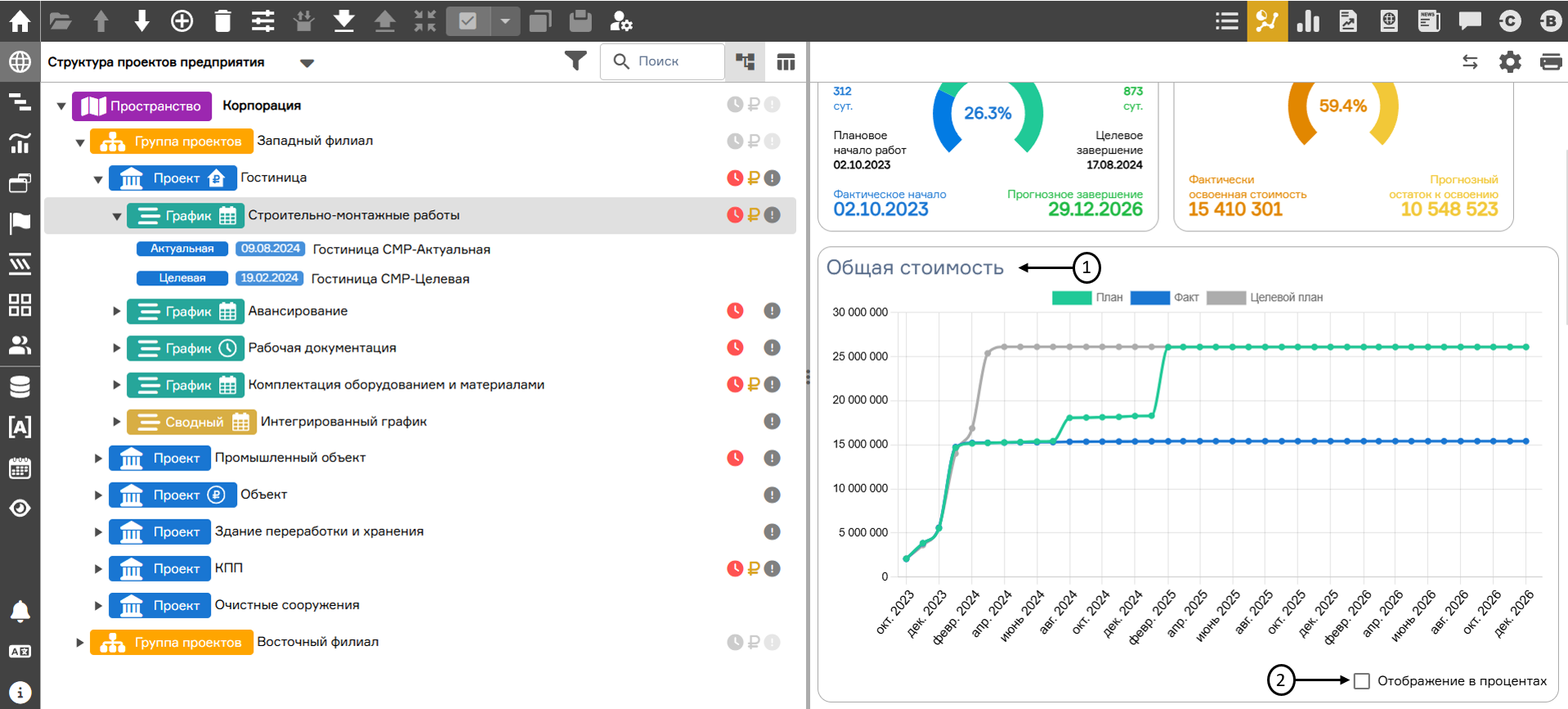This screenshot has height=709, width=1568.
Task: Click the flag icon in left sidebar
Action: coord(20,222)
